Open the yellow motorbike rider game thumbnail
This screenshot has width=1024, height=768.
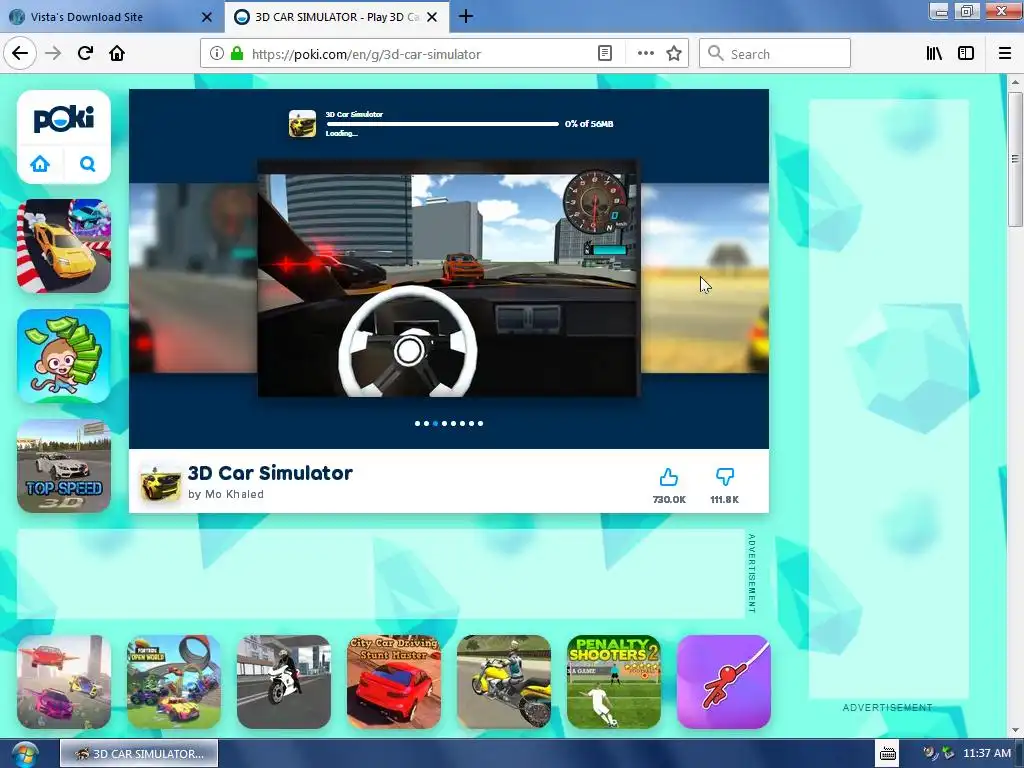pos(504,682)
